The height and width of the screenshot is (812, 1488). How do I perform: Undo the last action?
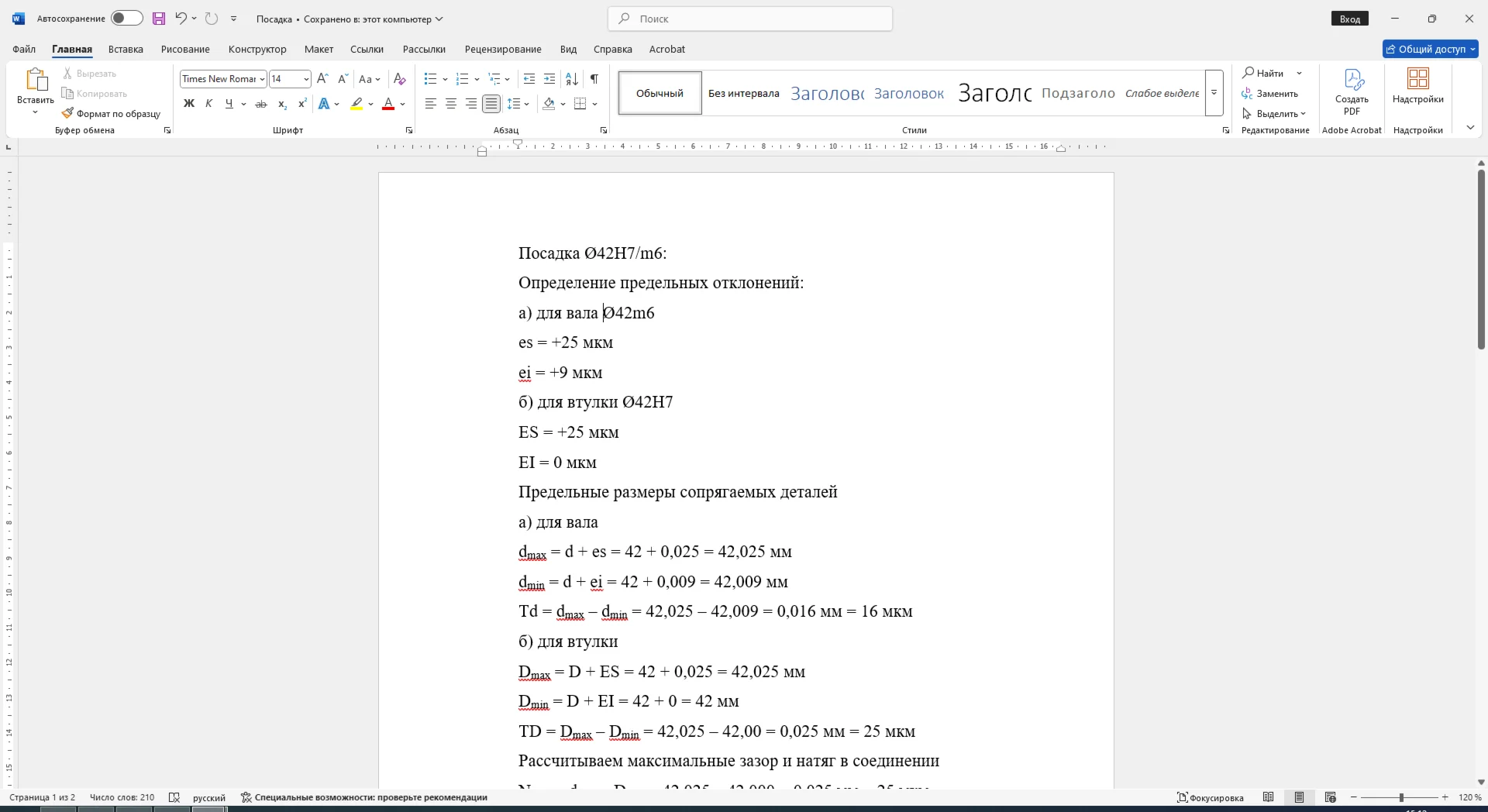tap(181, 19)
